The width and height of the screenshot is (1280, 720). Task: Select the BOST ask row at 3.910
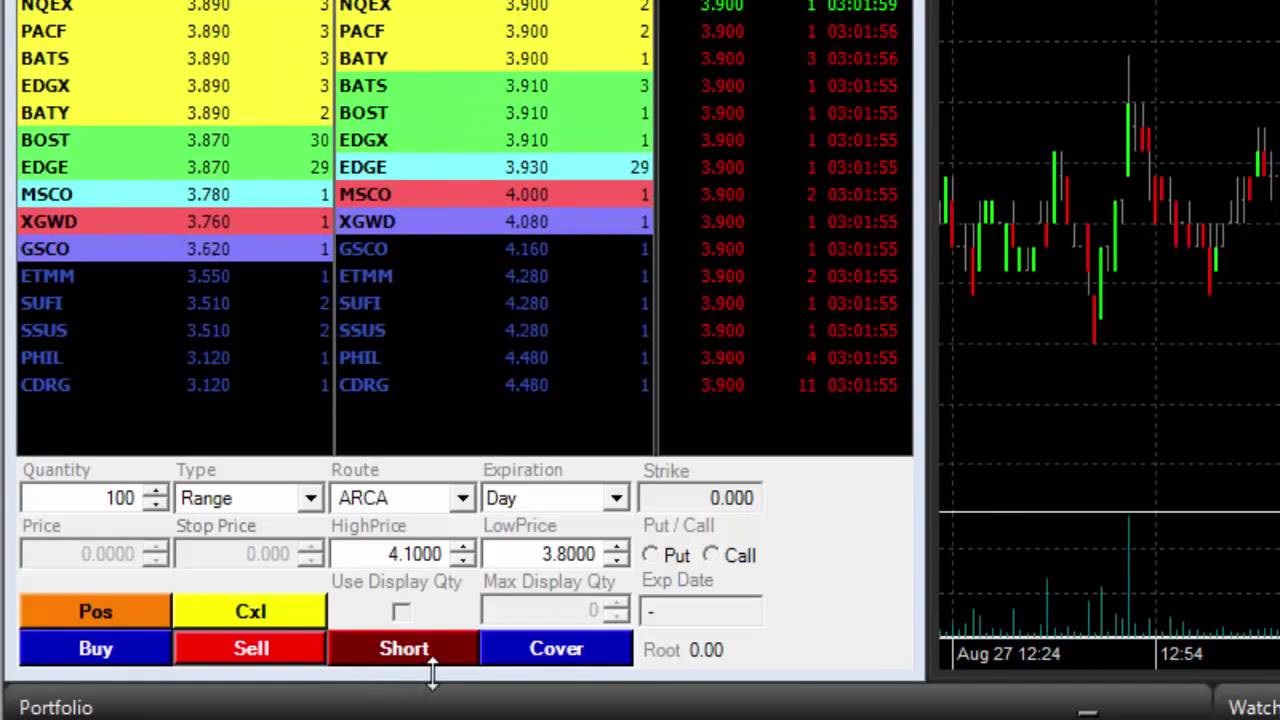[x=495, y=113]
